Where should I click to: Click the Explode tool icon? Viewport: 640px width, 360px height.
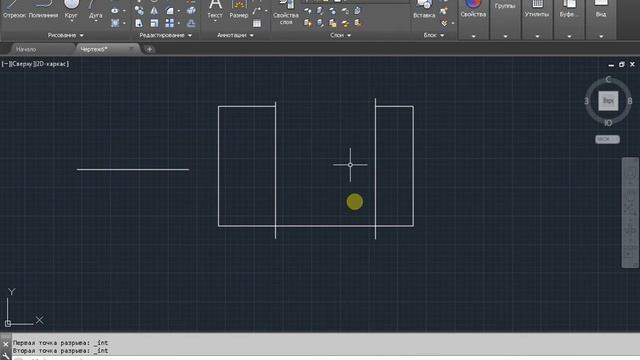pos(191,11)
